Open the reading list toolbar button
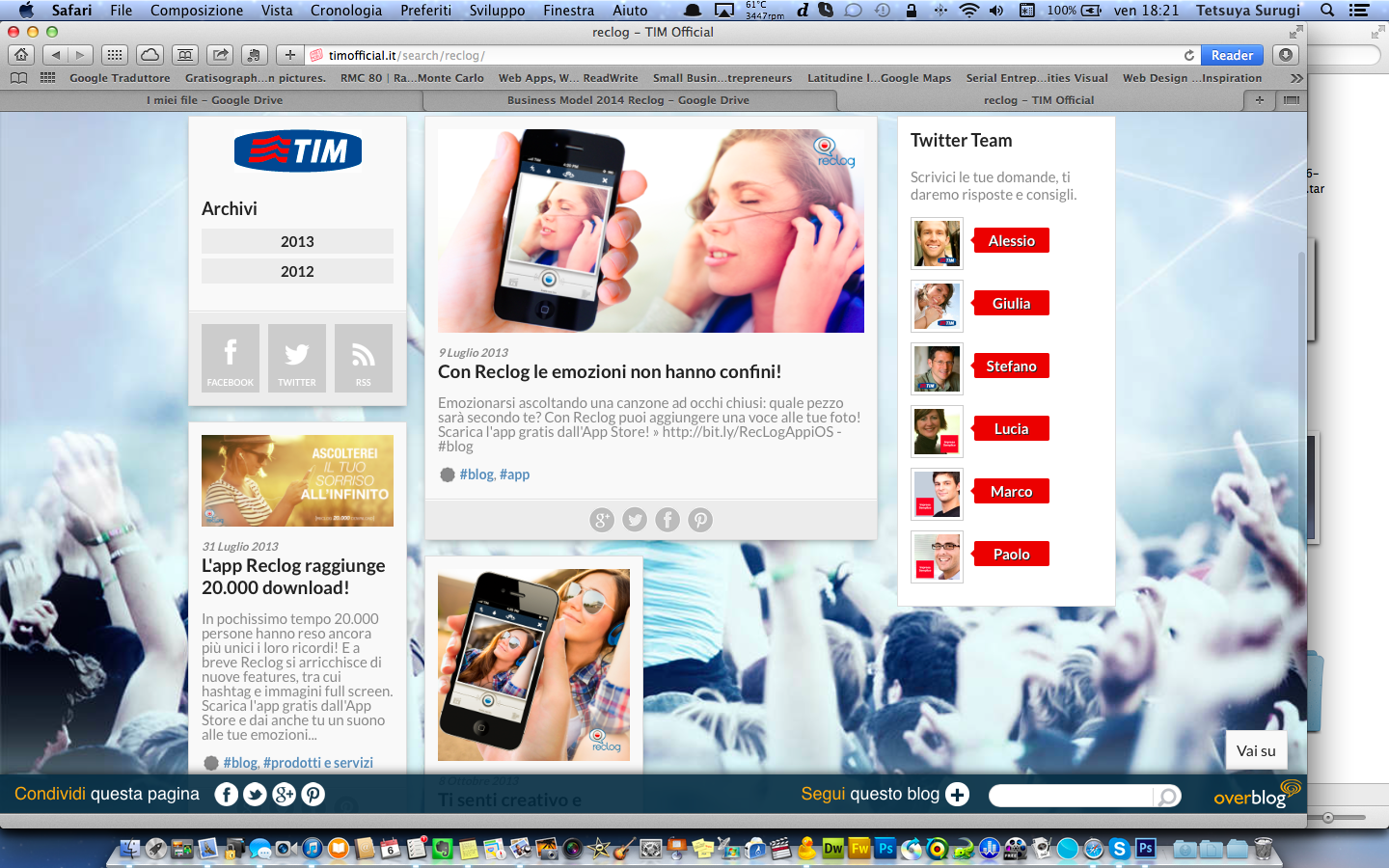1389x868 pixels. tap(185, 55)
